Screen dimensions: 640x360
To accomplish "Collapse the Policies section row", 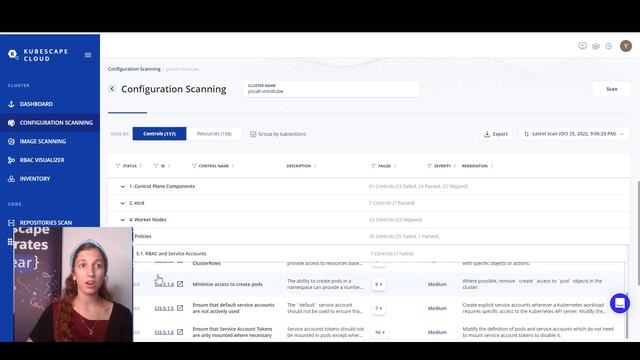I will [x=368, y=236].
